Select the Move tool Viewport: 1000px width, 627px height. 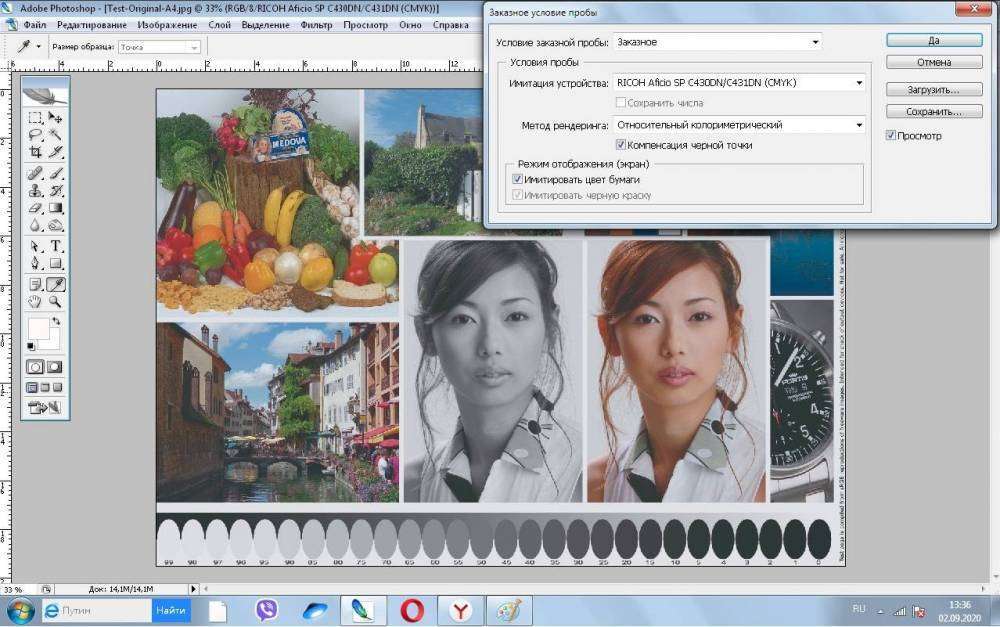56,118
